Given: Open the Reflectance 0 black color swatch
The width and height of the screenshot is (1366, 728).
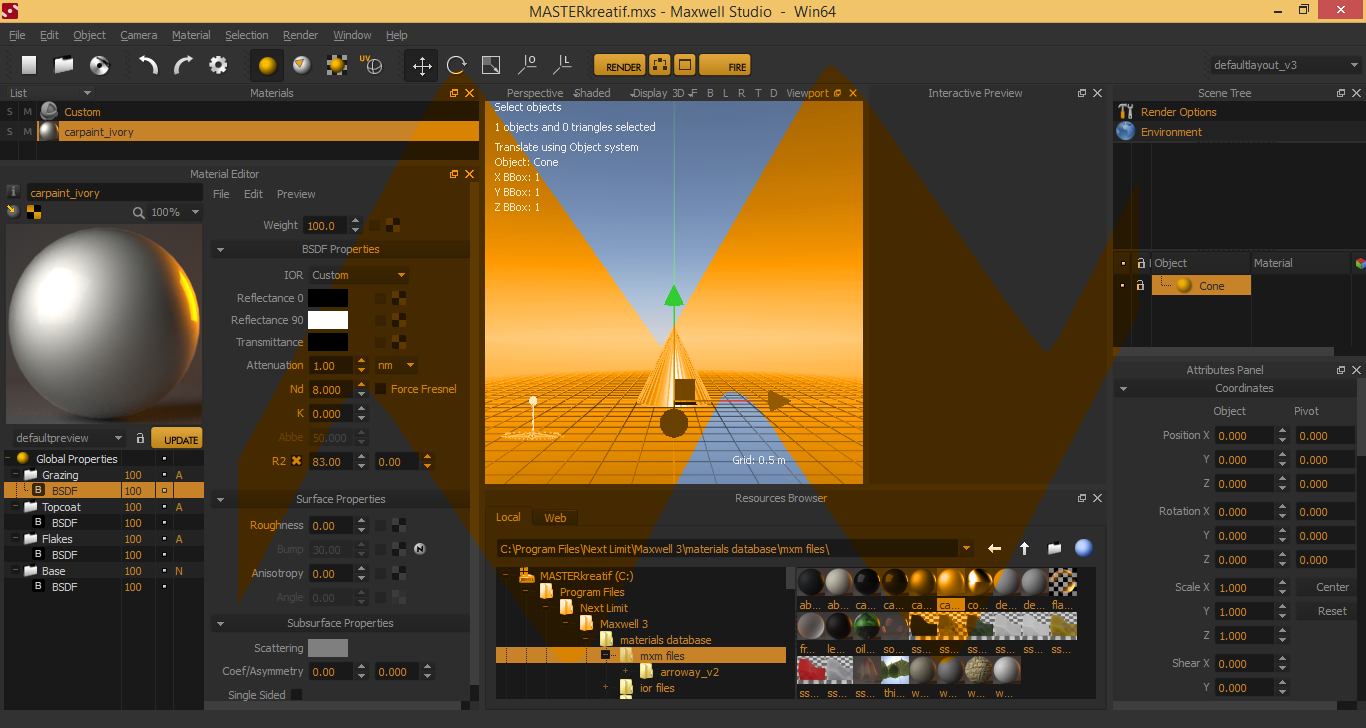Looking at the screenshot, I should (x=328, y=298).
